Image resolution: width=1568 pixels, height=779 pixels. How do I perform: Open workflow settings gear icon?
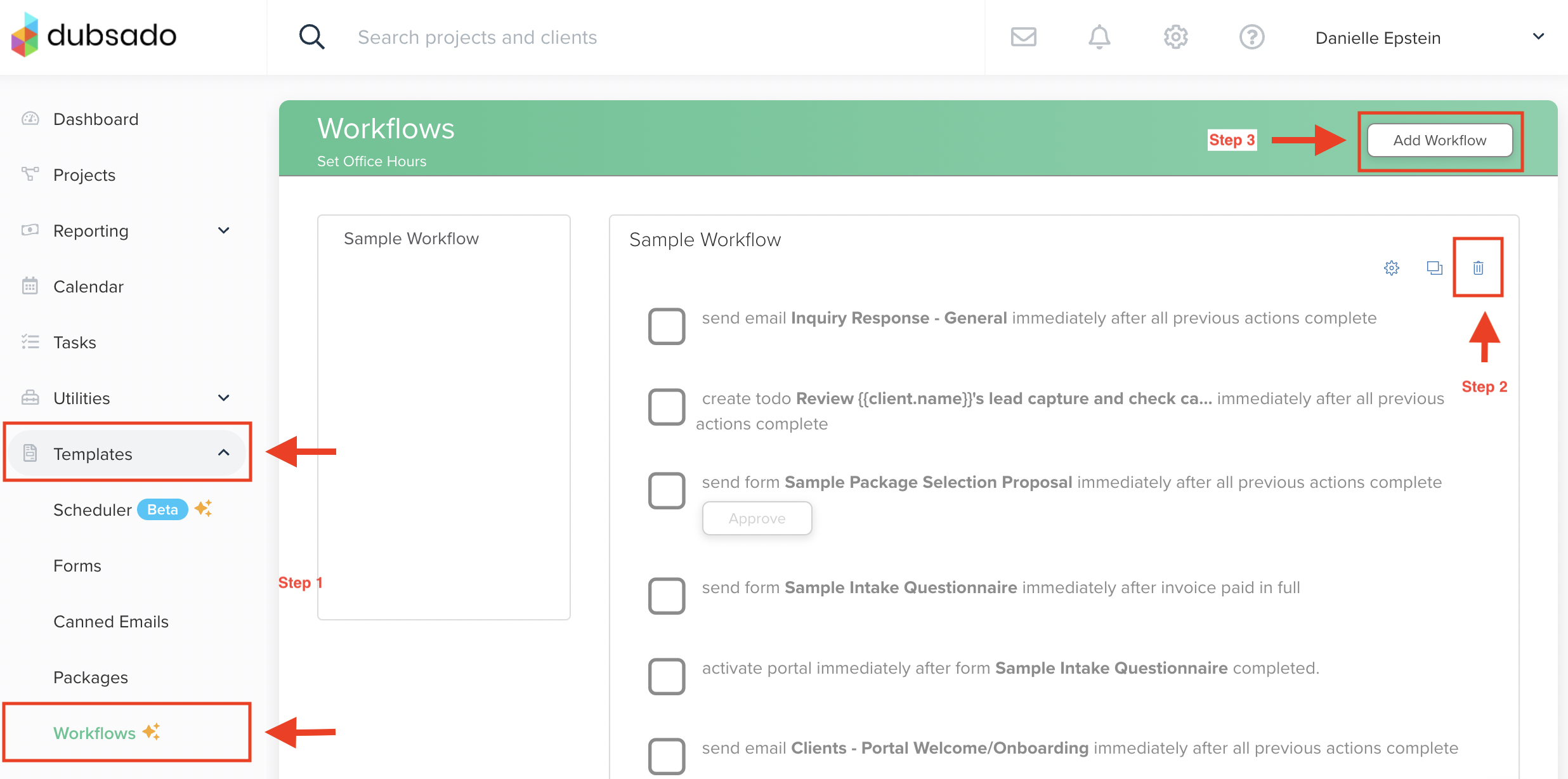pos(1392,268)
